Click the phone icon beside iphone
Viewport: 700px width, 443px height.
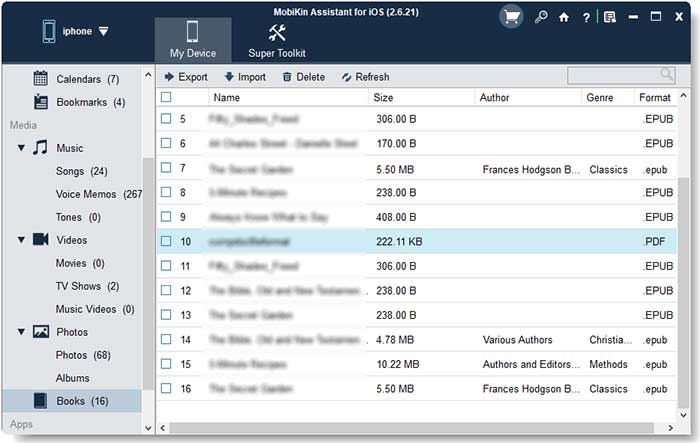pos(49,31)
